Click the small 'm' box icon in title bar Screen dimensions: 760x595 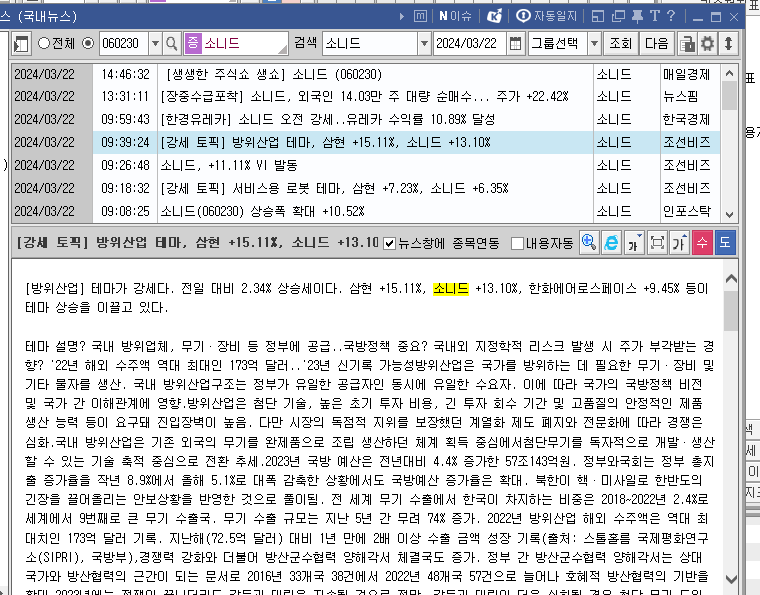pos(420,16)
